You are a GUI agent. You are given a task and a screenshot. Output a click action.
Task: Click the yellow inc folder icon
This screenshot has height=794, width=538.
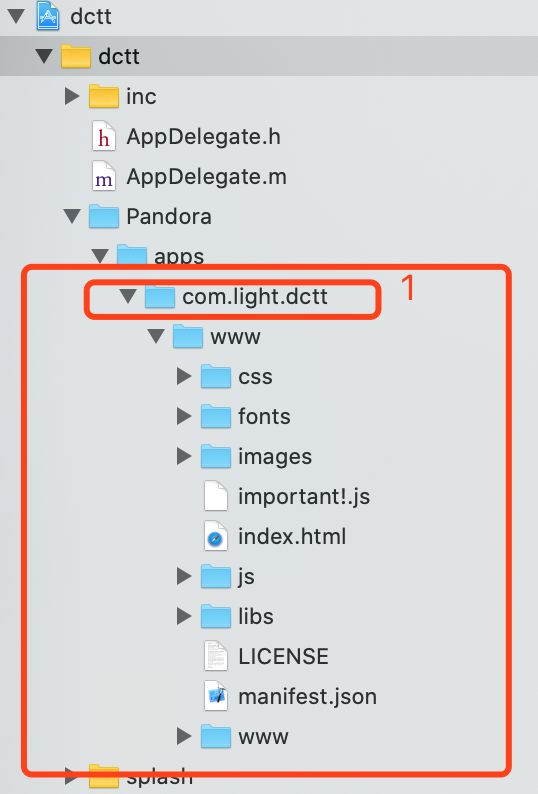click(103, 96)
